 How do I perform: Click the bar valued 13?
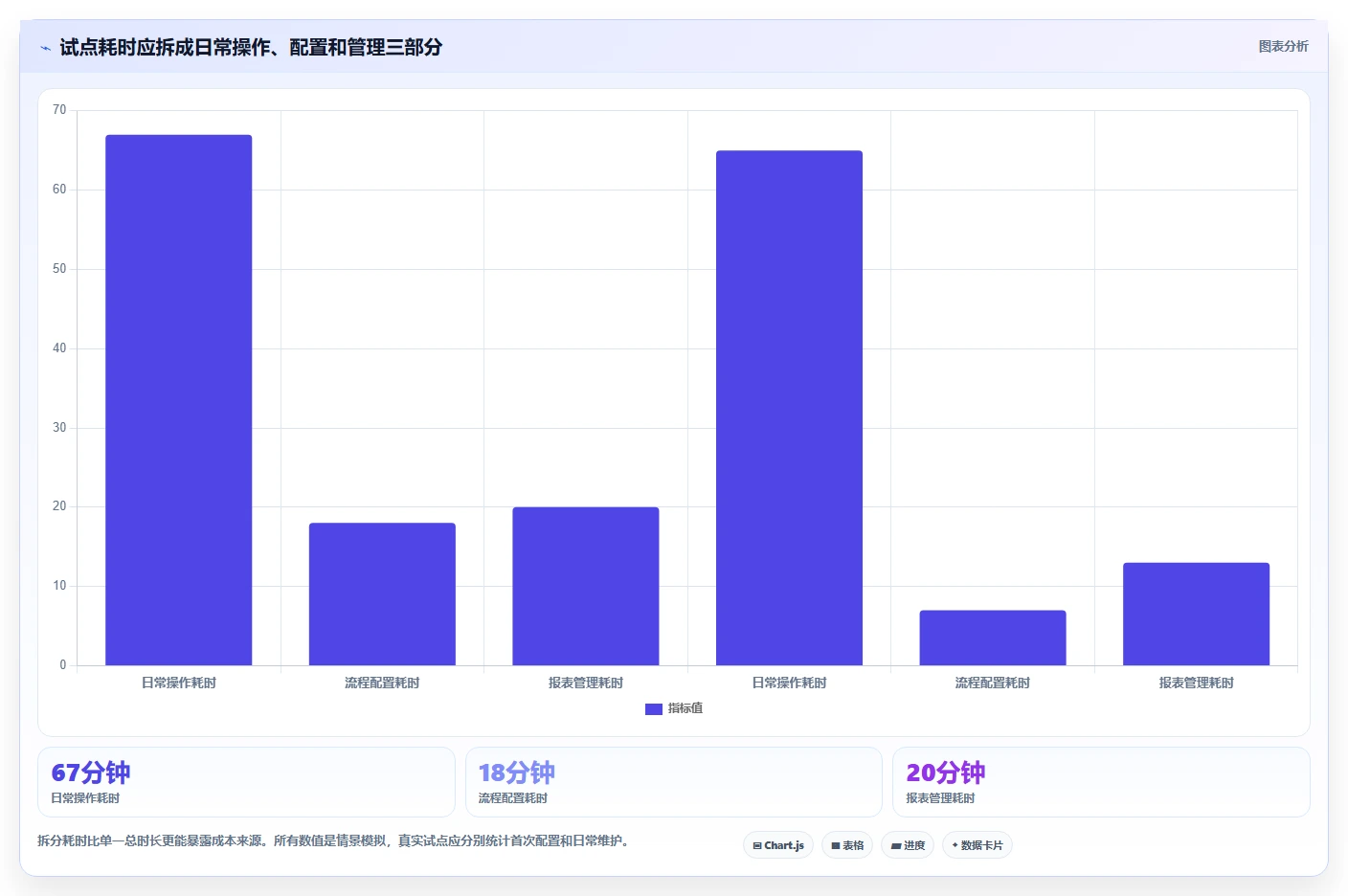1197,614
